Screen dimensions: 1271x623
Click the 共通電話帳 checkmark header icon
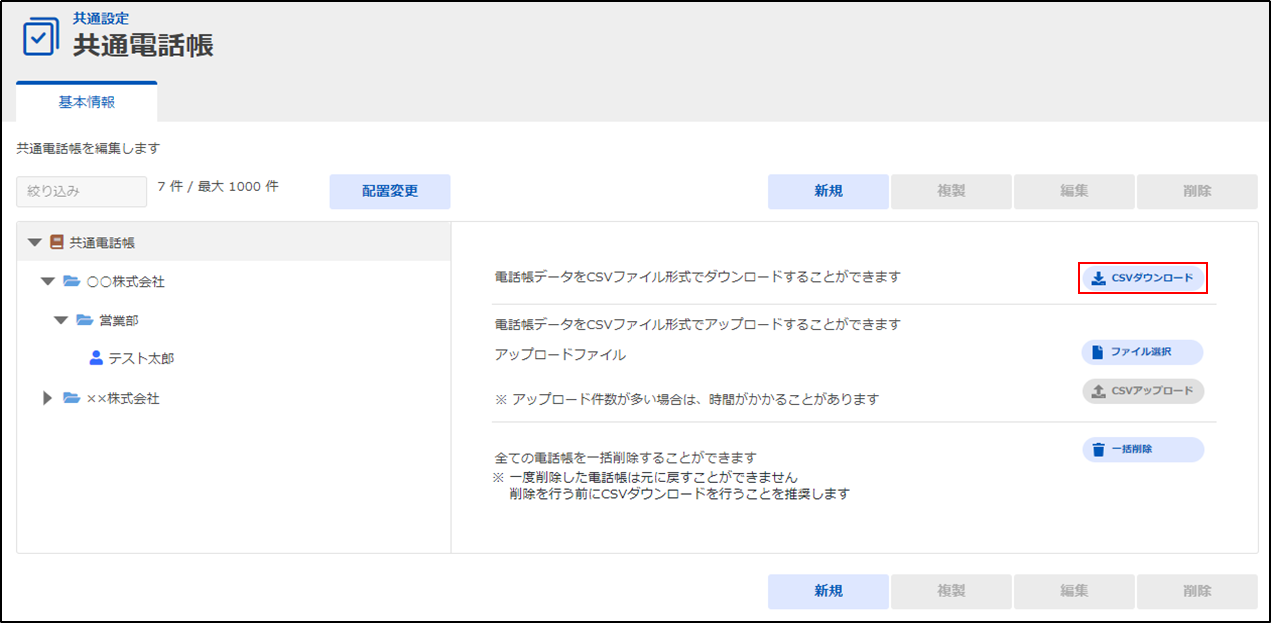click(40, 35)
